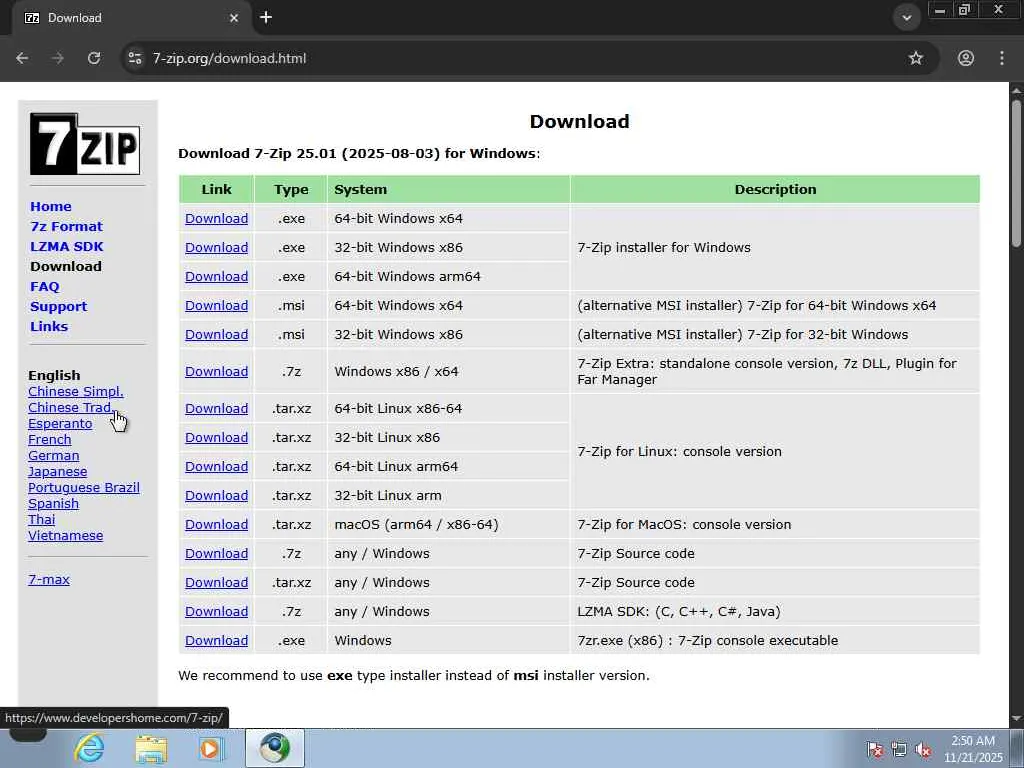The width and height of the screenshot is (1024, 768).
Task: Click the browser back arrow
Action: pyautogui.click(x=22, y=58)
